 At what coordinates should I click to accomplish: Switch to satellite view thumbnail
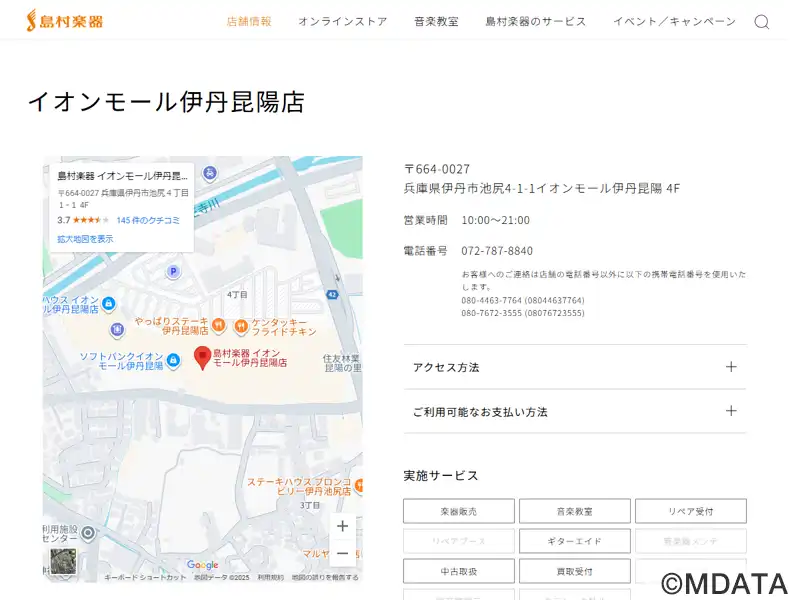coord(63,562)
